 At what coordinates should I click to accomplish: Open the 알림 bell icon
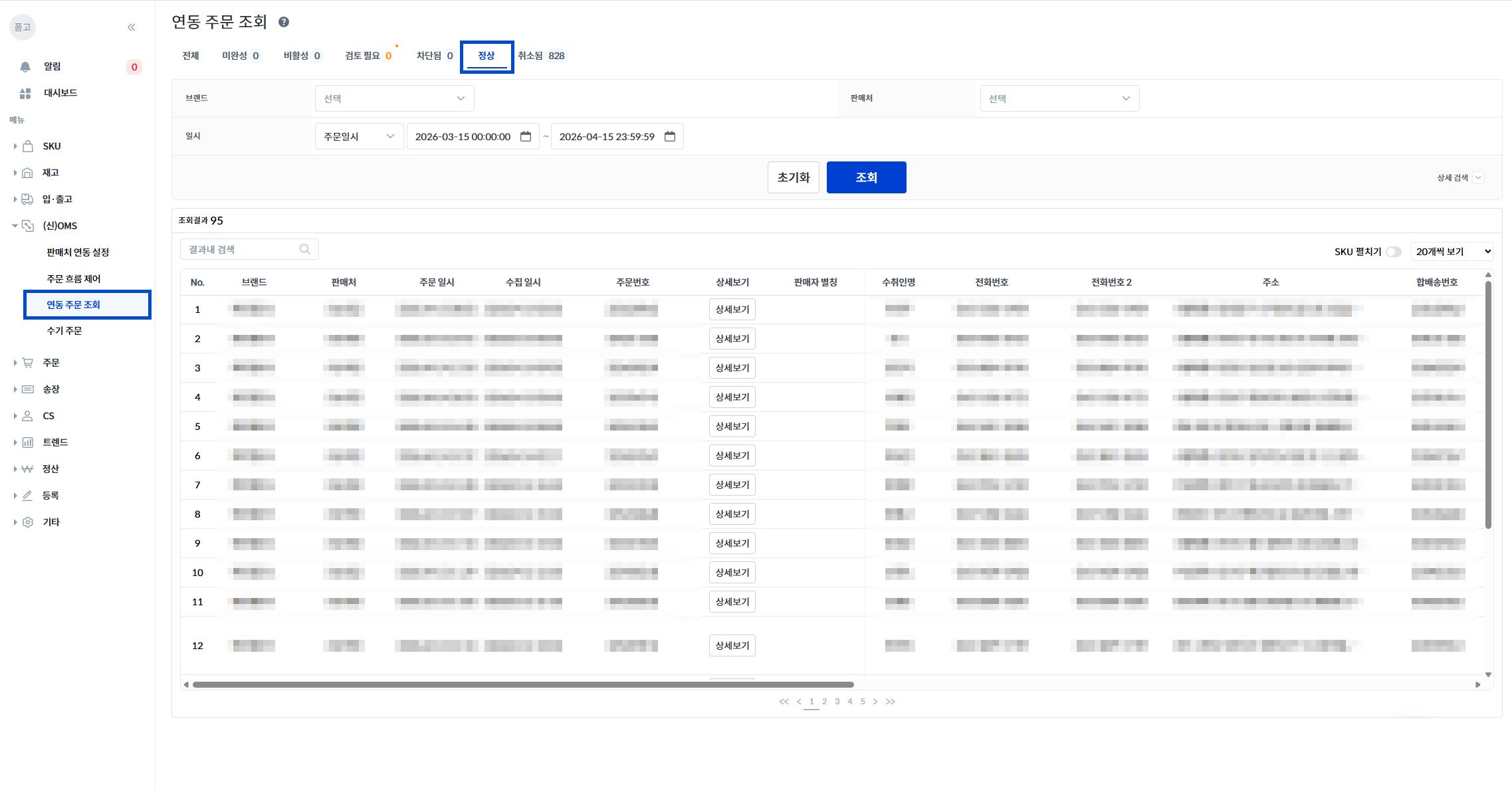pos(25,66)
